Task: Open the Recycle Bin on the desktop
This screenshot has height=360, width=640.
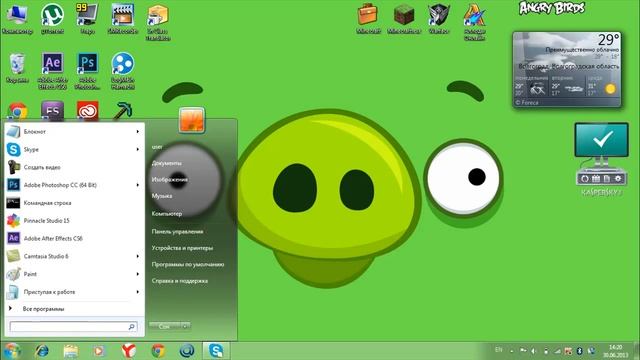Action: click(17, 68)
